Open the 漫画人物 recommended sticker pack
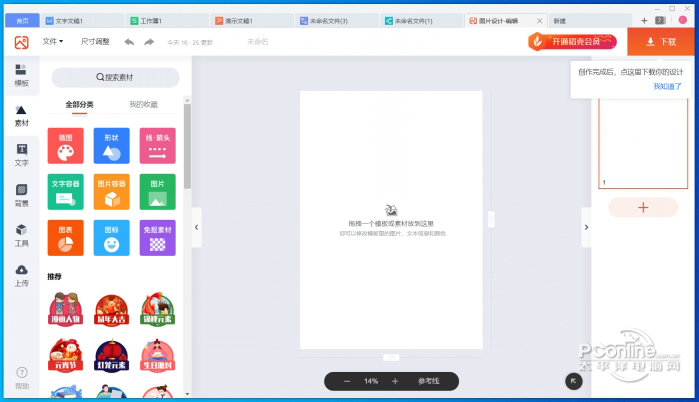This screenshot has width=699, height=402. pyautogui.click(x=66, y=309)
